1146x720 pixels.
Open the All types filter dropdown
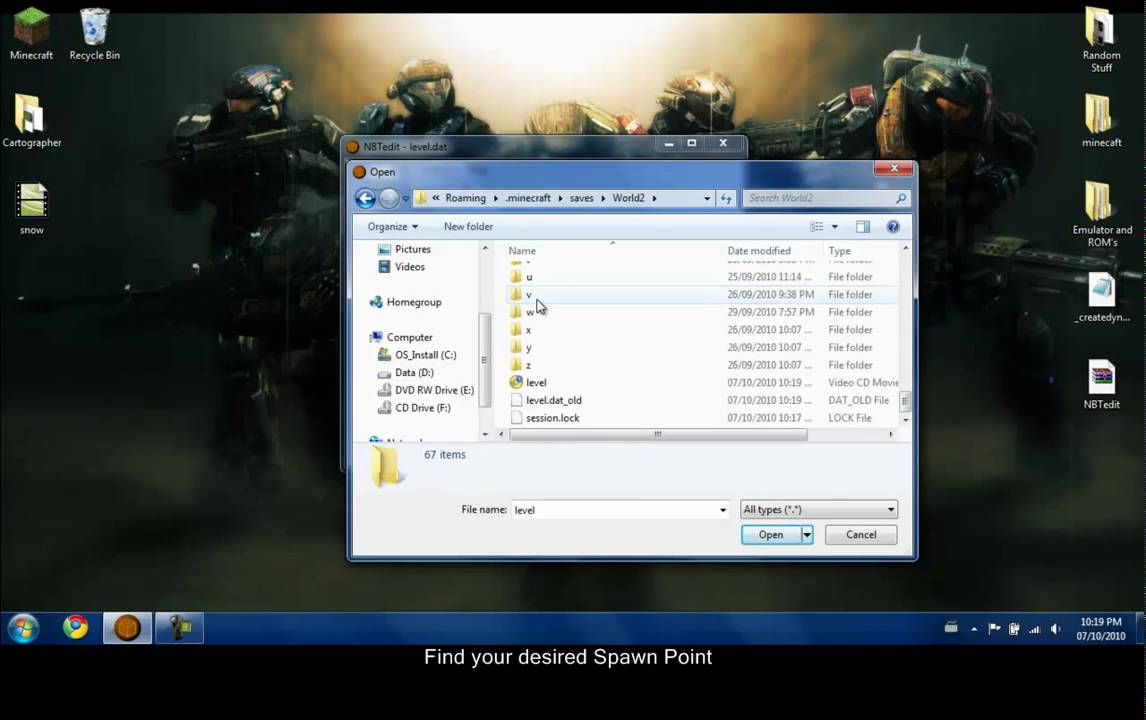pyautogui.click(x=890, y=509)
